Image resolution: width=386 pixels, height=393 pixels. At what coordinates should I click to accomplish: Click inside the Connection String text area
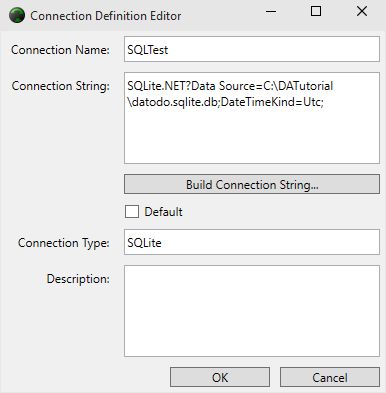[252, 118]
